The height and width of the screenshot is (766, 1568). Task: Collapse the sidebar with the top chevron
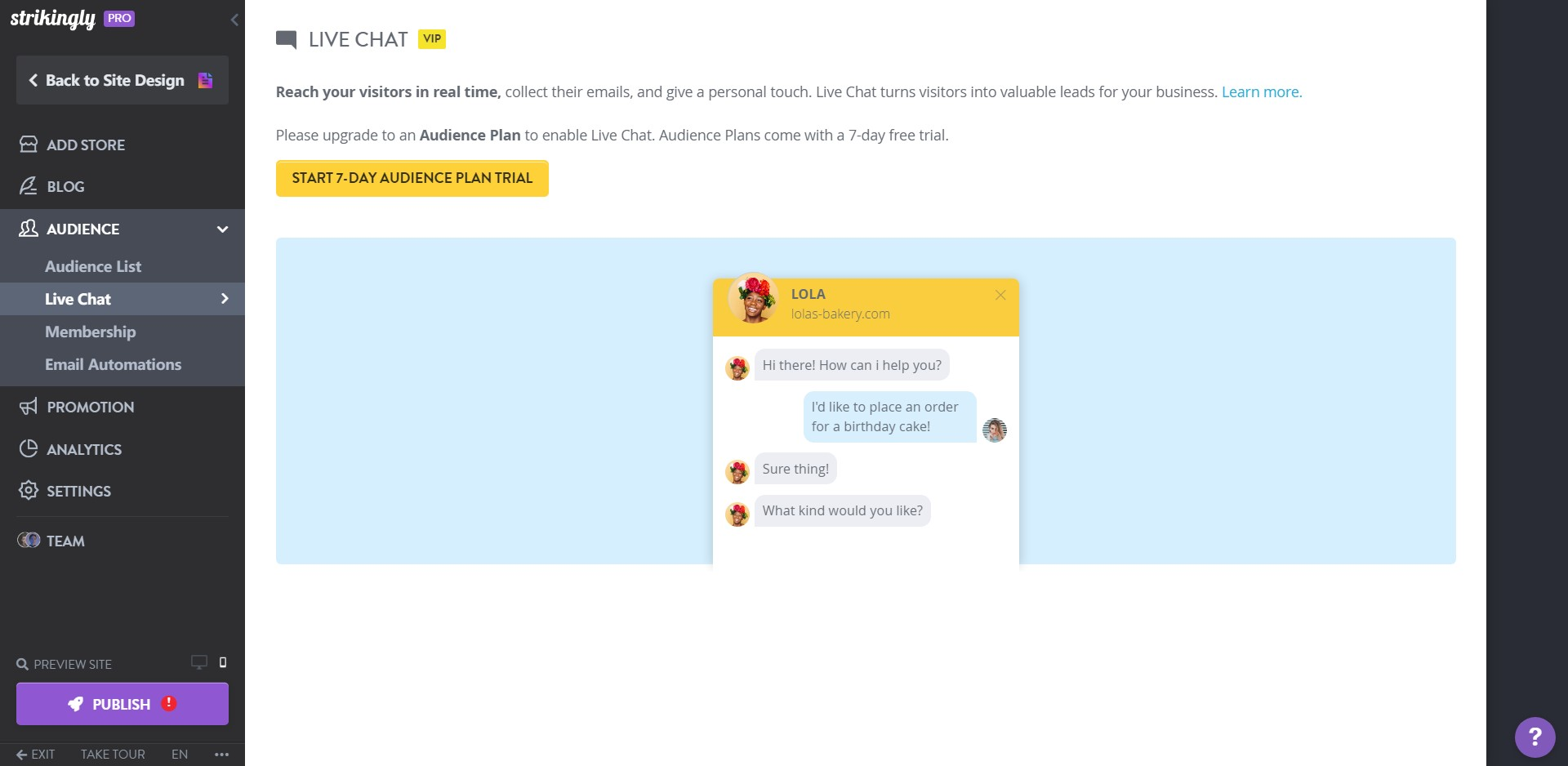click(x=235, y=20)
